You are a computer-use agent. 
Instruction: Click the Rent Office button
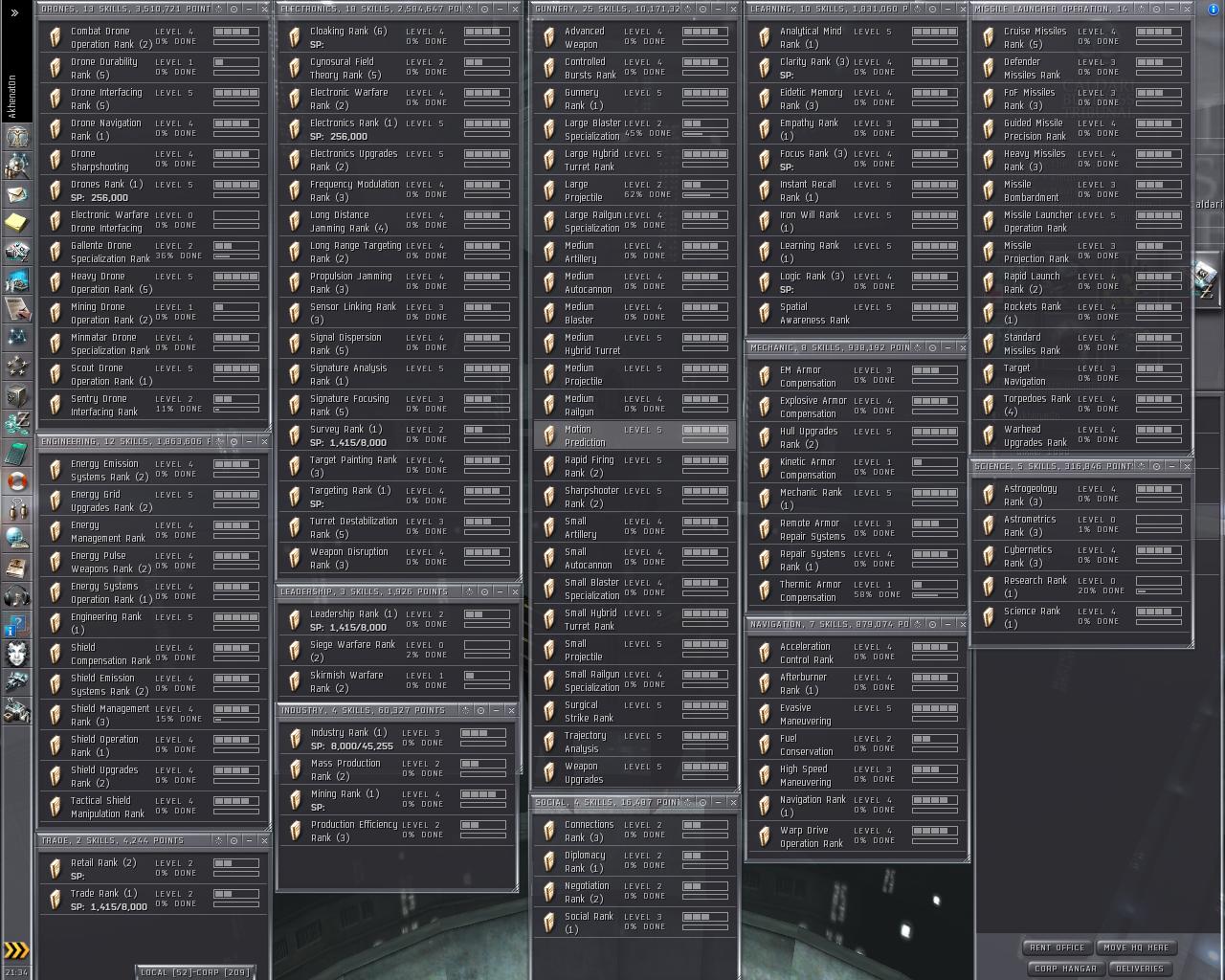[1058, 947]
